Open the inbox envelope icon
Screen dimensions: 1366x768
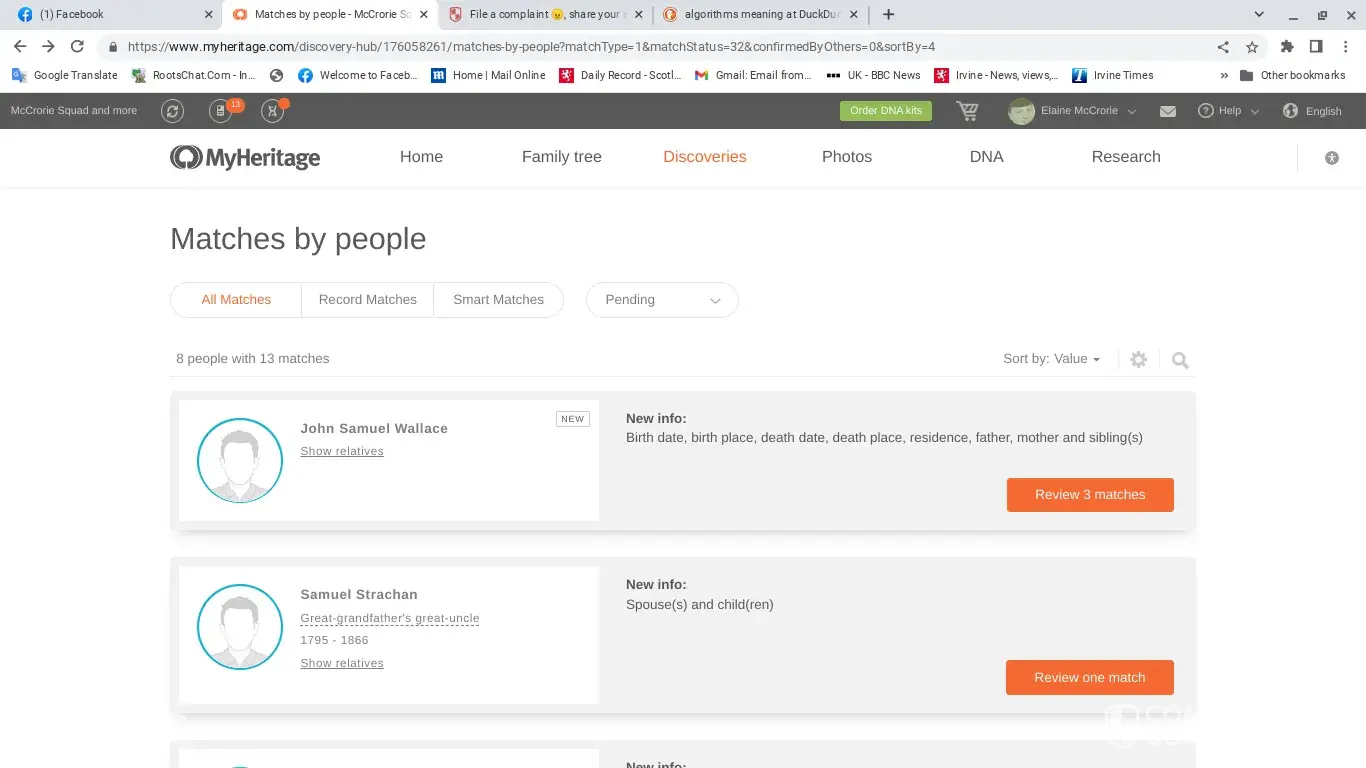[x=1167, y=111]
